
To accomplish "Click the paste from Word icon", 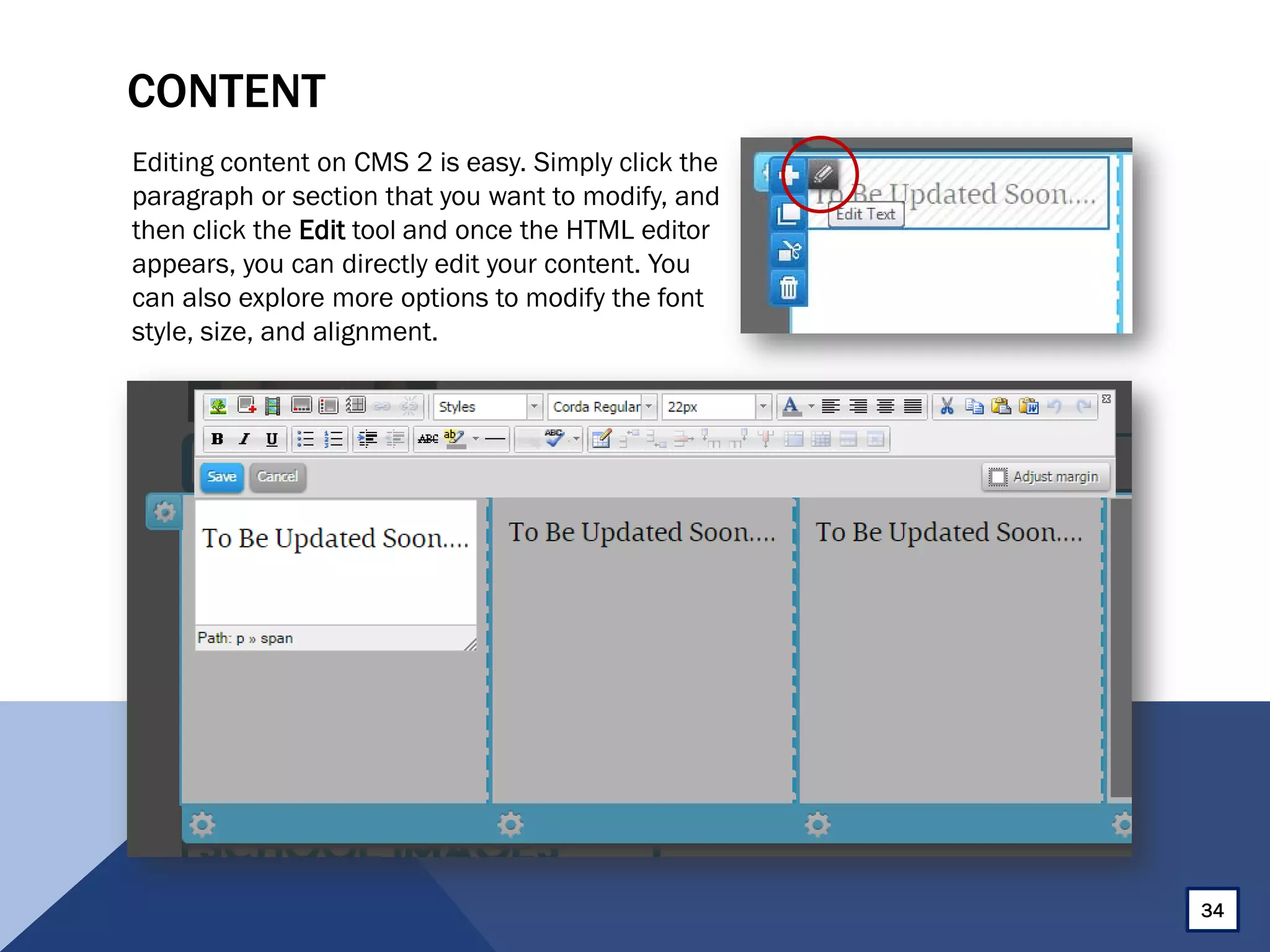I will [1029, 407].
